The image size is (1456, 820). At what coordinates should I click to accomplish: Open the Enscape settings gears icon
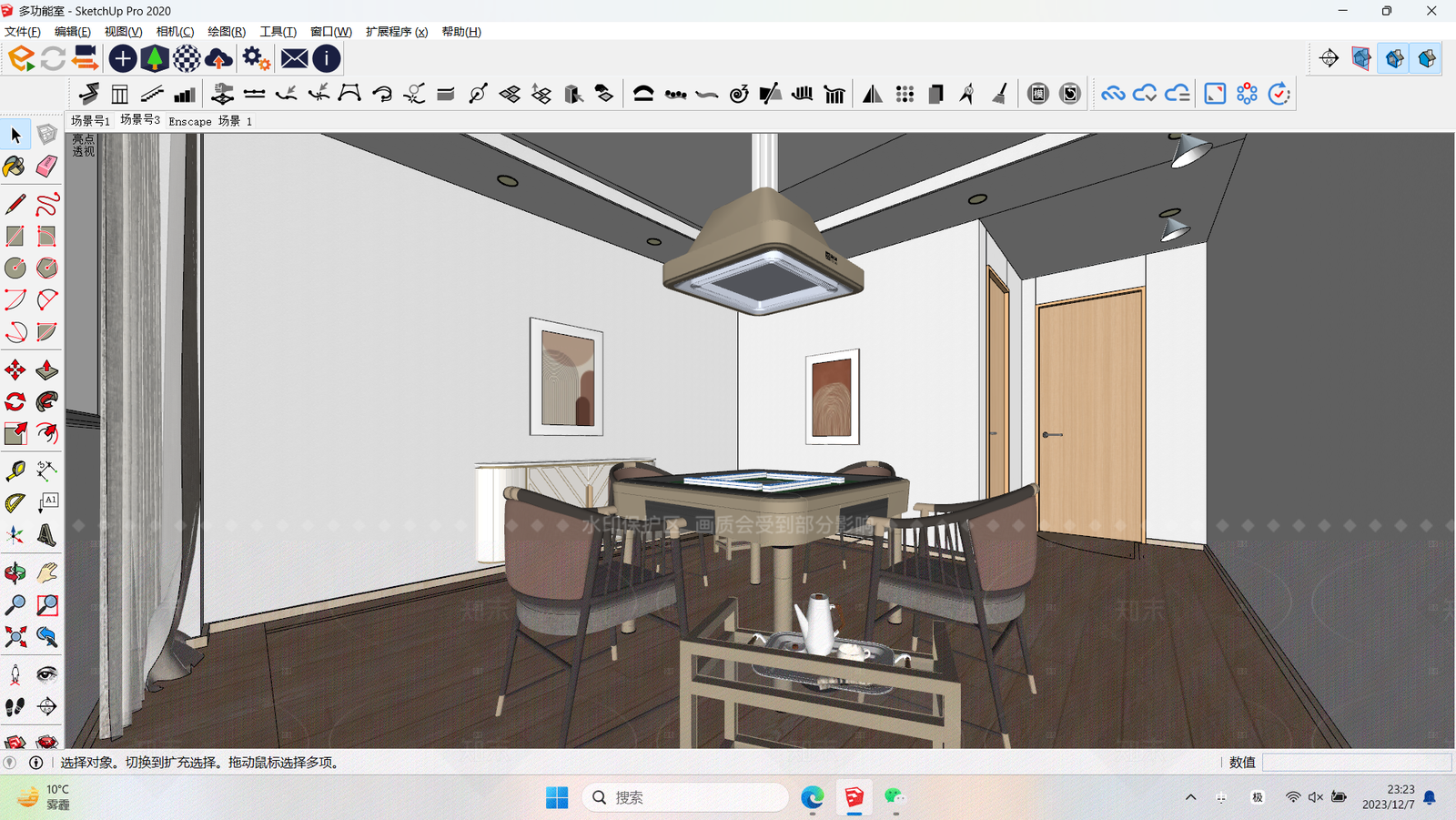256,58
